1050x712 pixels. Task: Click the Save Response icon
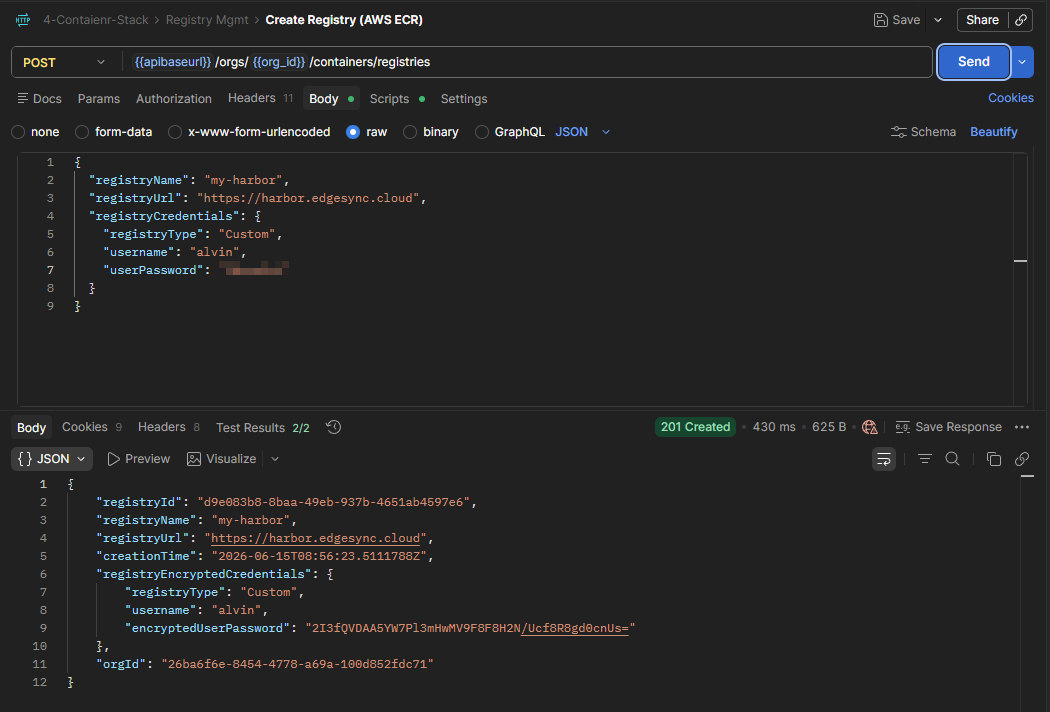click(903, 427)
